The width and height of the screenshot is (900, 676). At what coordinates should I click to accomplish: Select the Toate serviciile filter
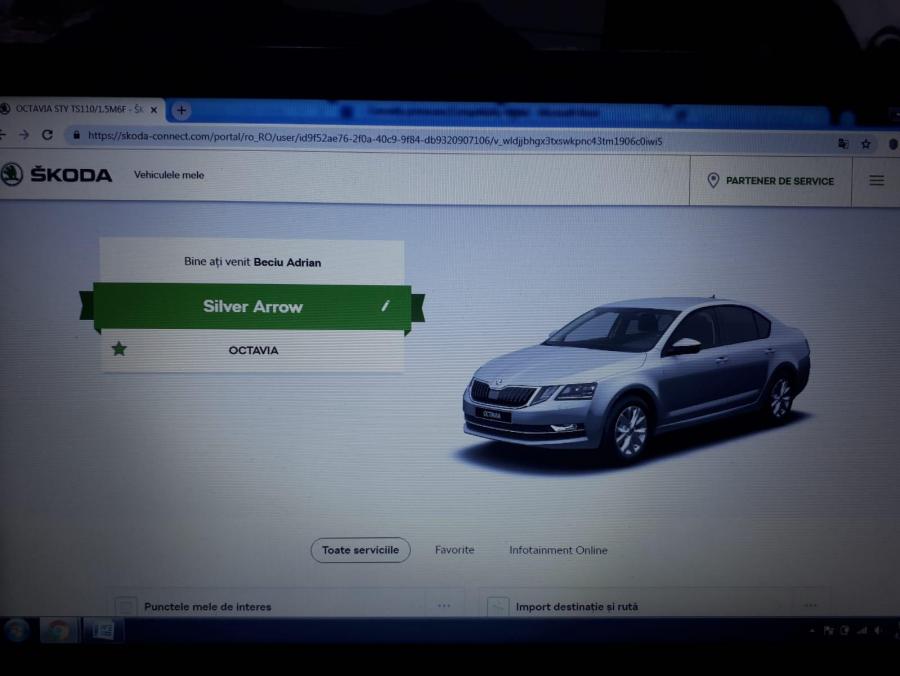point(360,550)
